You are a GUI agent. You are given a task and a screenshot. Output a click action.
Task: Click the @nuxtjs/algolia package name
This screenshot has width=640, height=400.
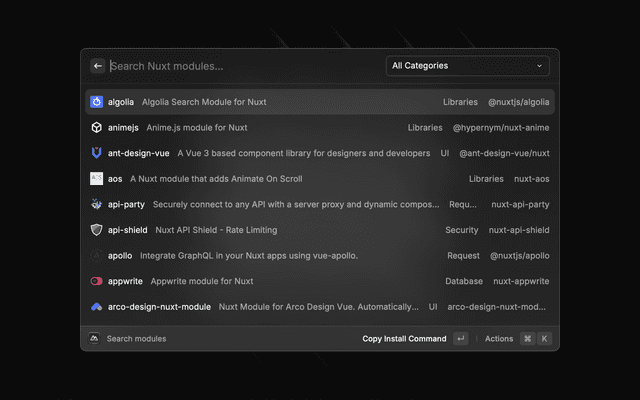tap(518, 102)
